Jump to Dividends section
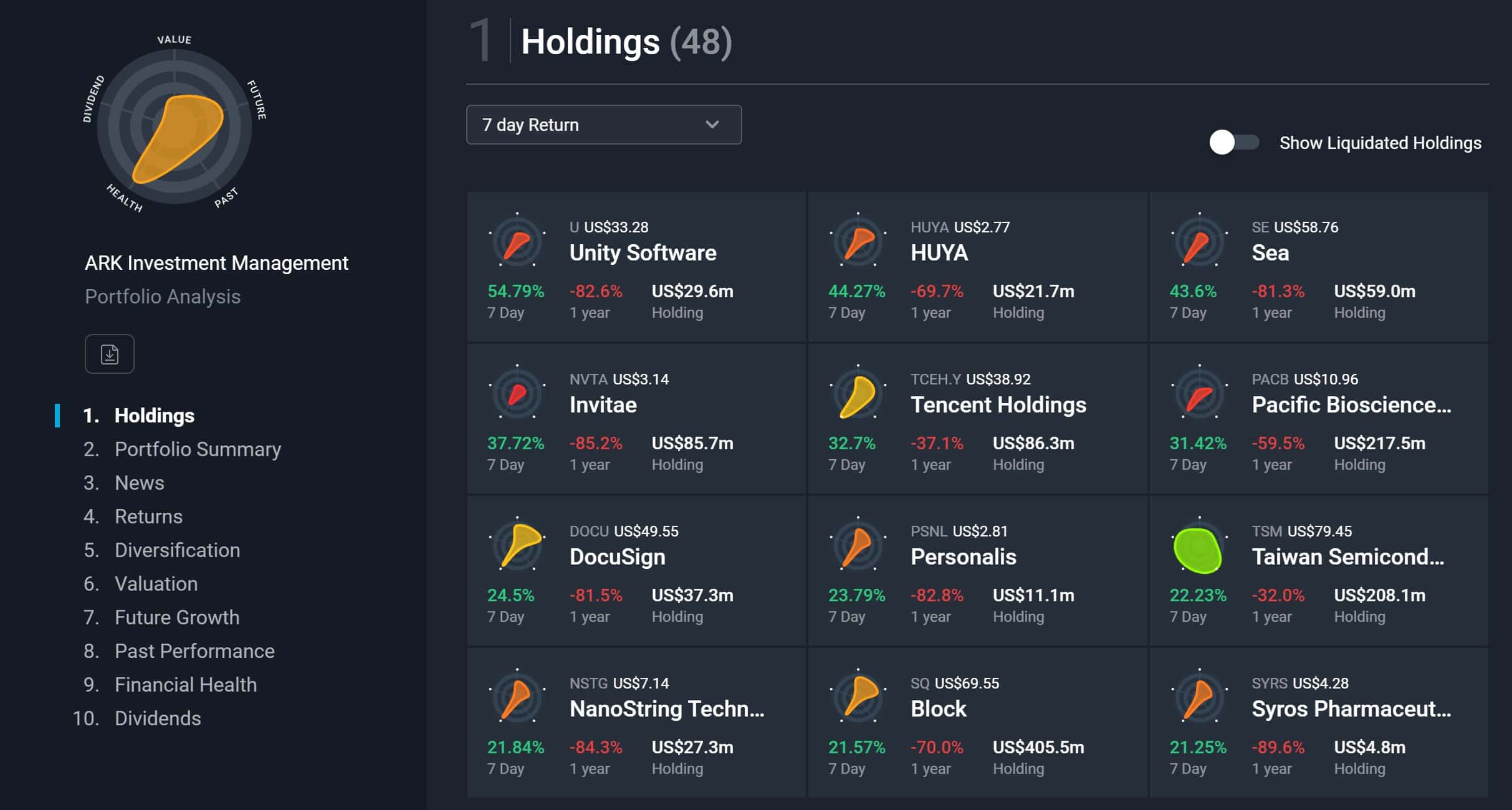1512x810 pixels. click(x=158, y=718)
